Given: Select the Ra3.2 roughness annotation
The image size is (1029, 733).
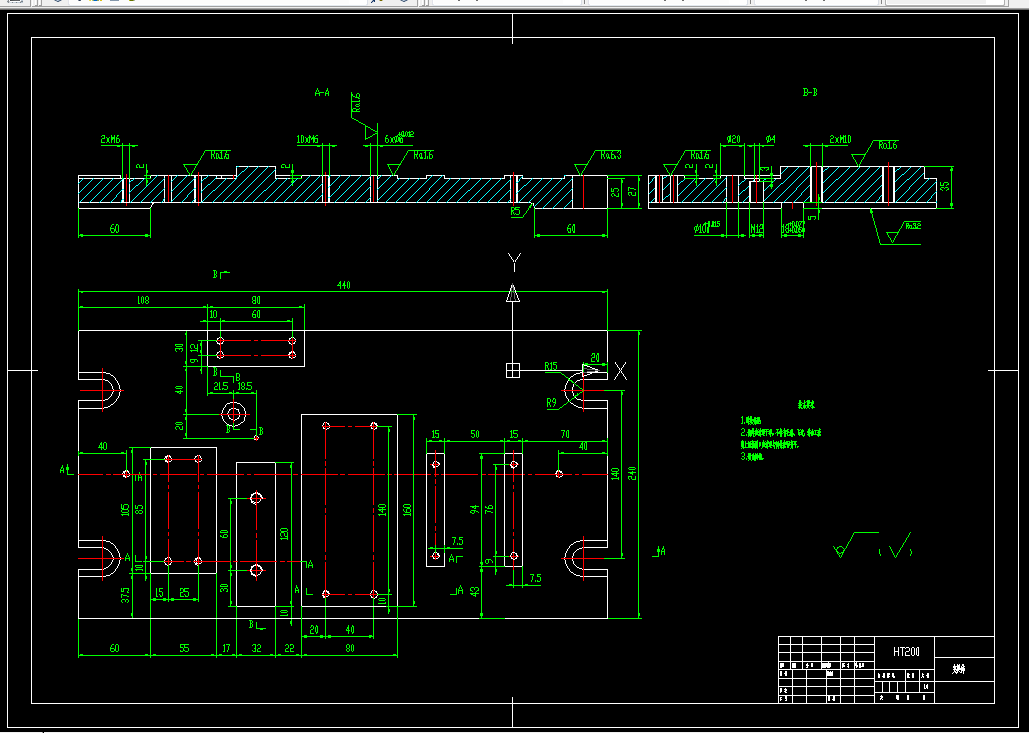Looking at the screenshot, I should pos(913,226).
